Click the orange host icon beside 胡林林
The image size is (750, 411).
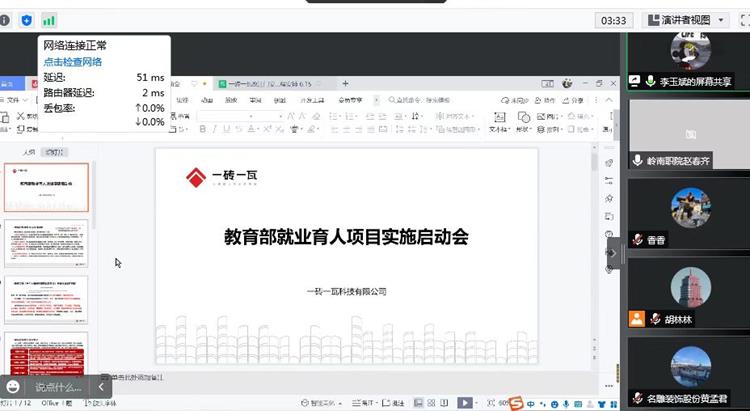click(636, 319)
